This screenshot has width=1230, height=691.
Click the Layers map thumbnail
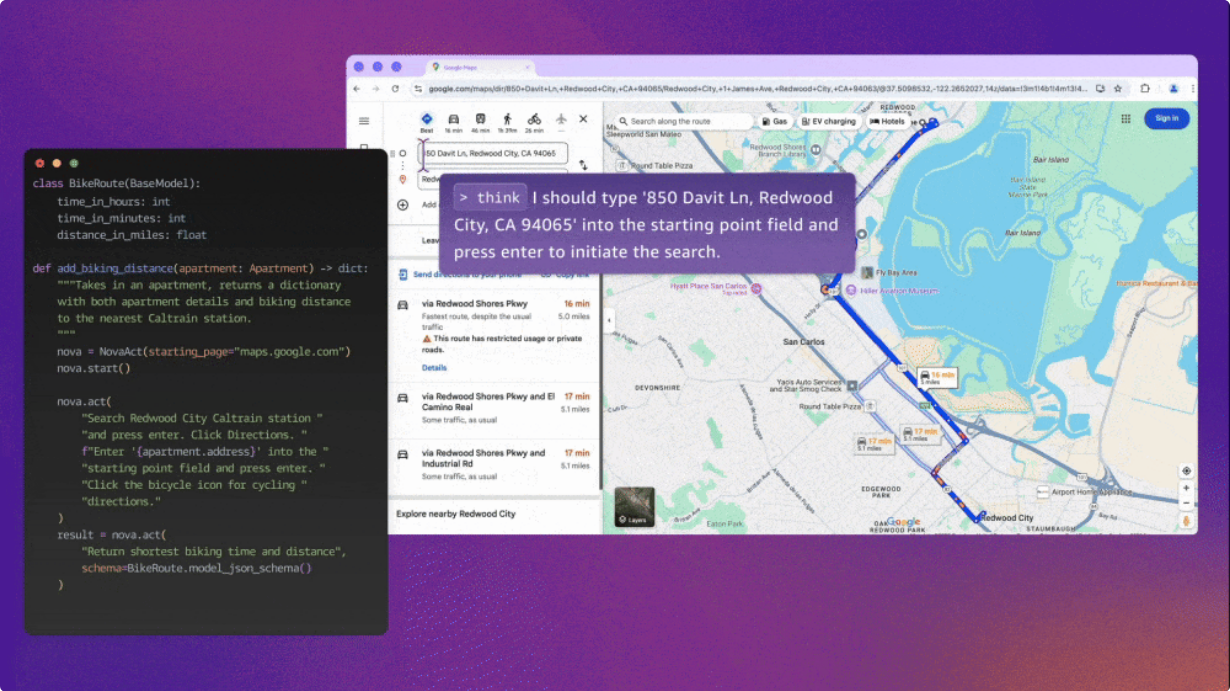pos(634,508)
